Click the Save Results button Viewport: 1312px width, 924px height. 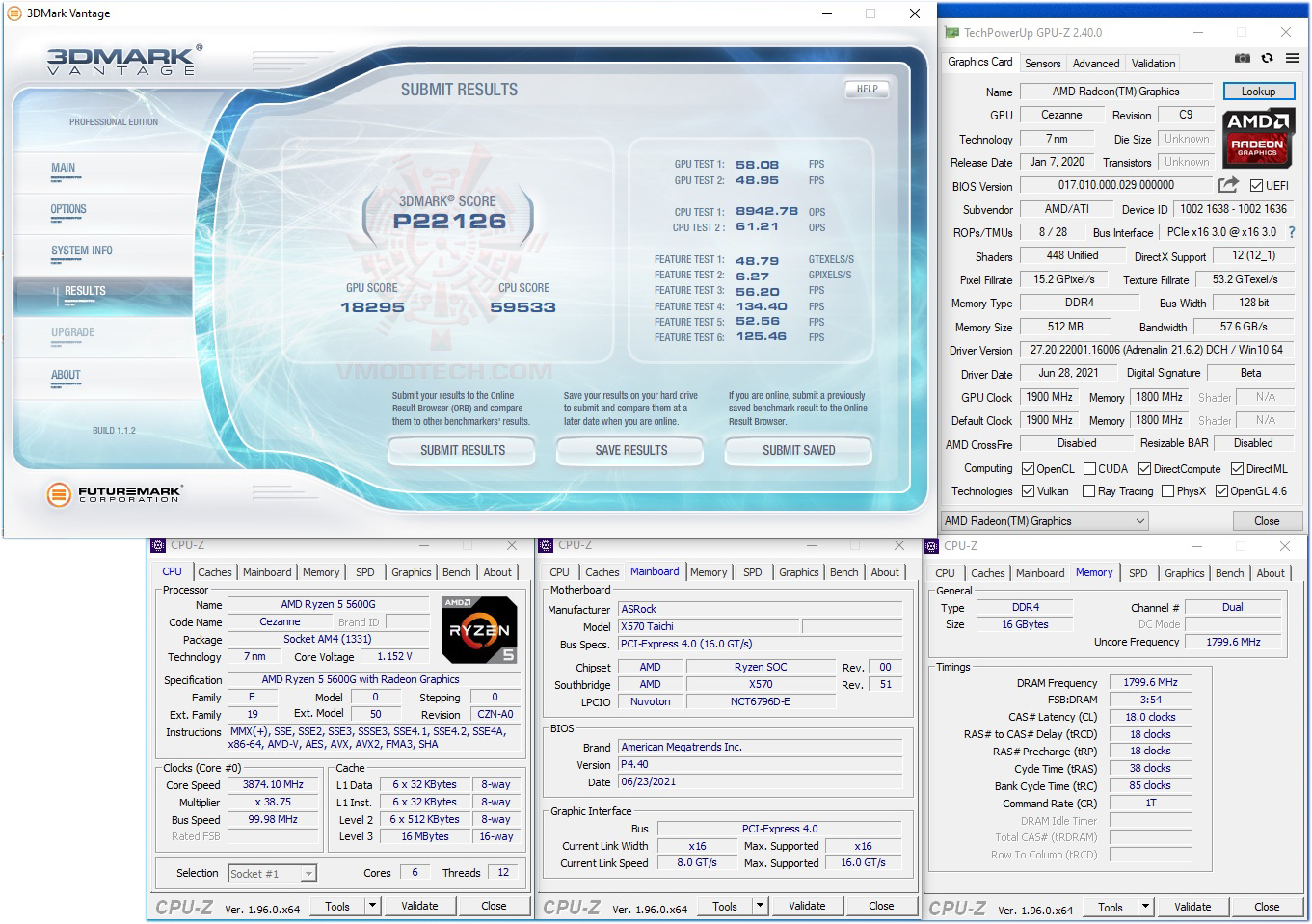[x=631, y=450]
